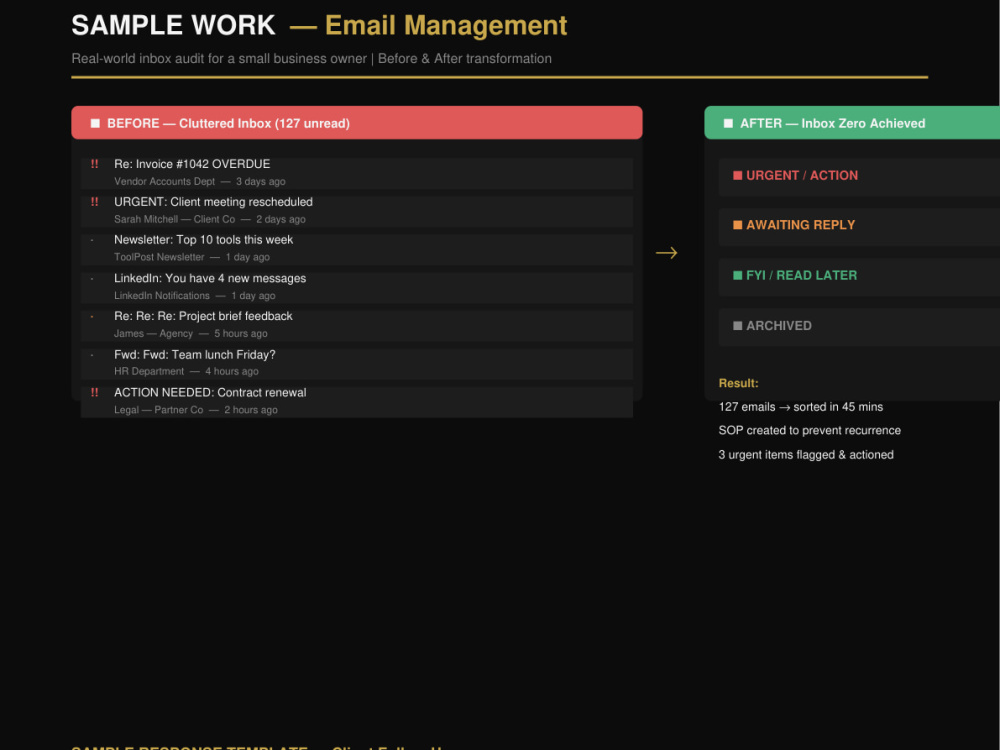Click sender line 'Sarah Mitchell — Client Co'
Image resolution: width=1000 pixels, height=750 pixels.
coord(174,219)
